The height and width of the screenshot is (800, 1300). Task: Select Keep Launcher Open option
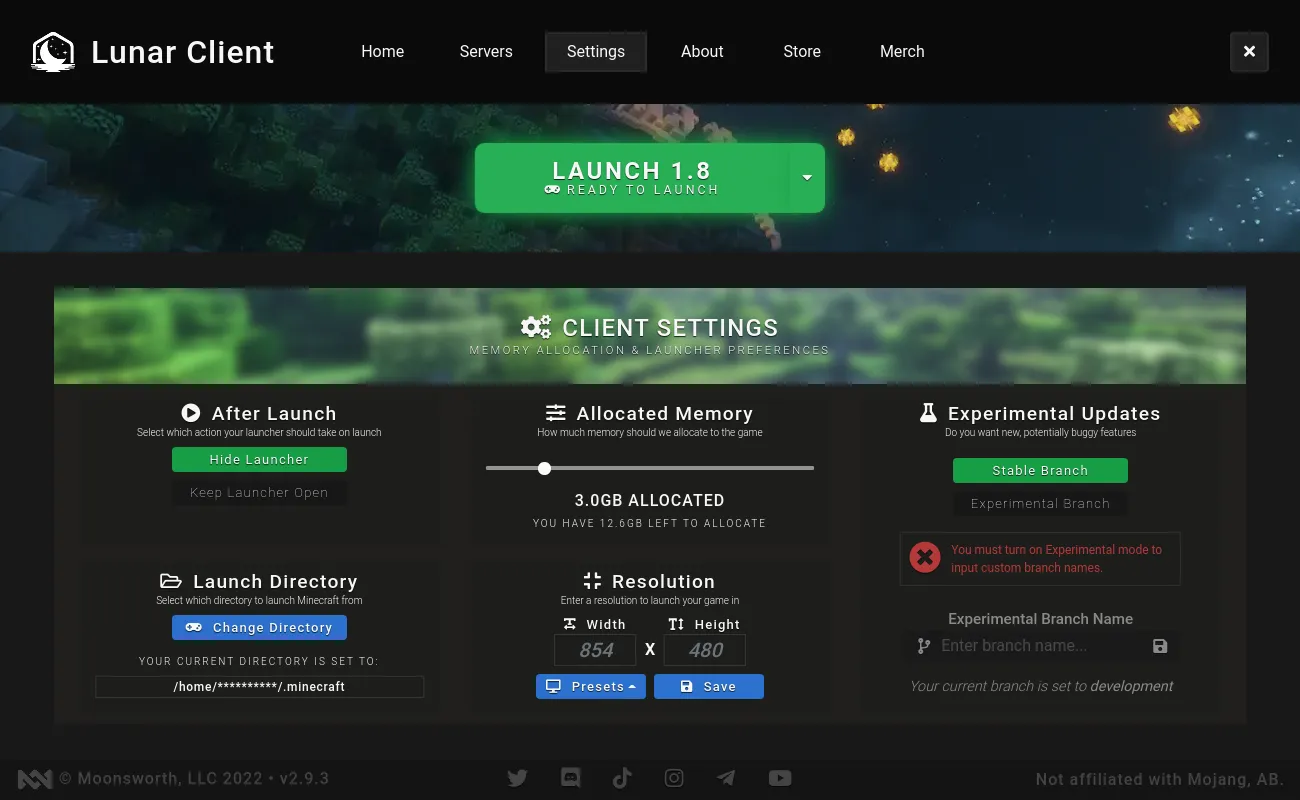point(259,493)
